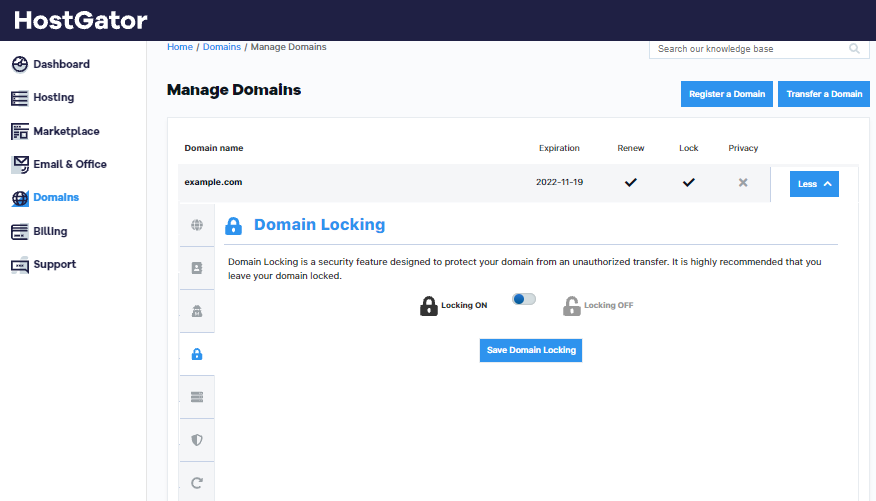Select Email & Office menu item
The height and width of the screenshot is (501, 876).
59,164
